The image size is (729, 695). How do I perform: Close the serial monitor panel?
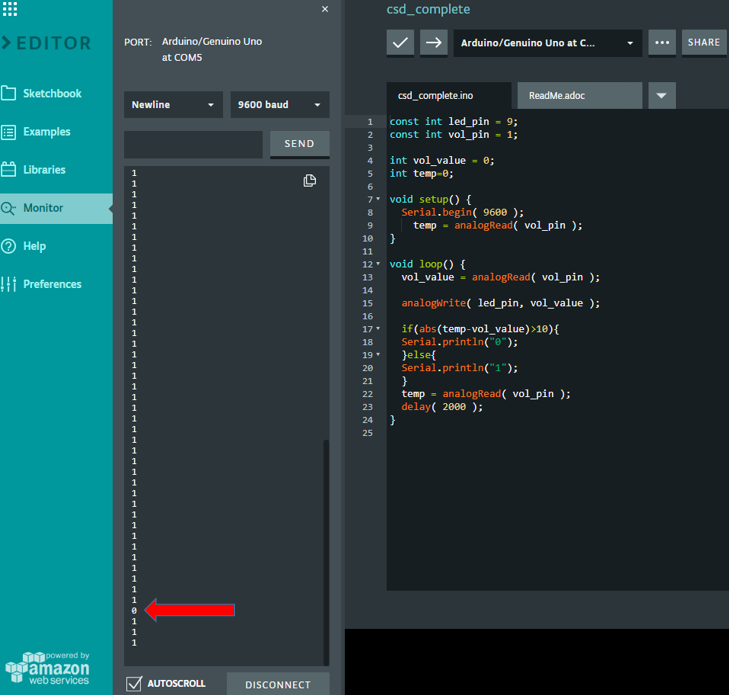(325, 9)
